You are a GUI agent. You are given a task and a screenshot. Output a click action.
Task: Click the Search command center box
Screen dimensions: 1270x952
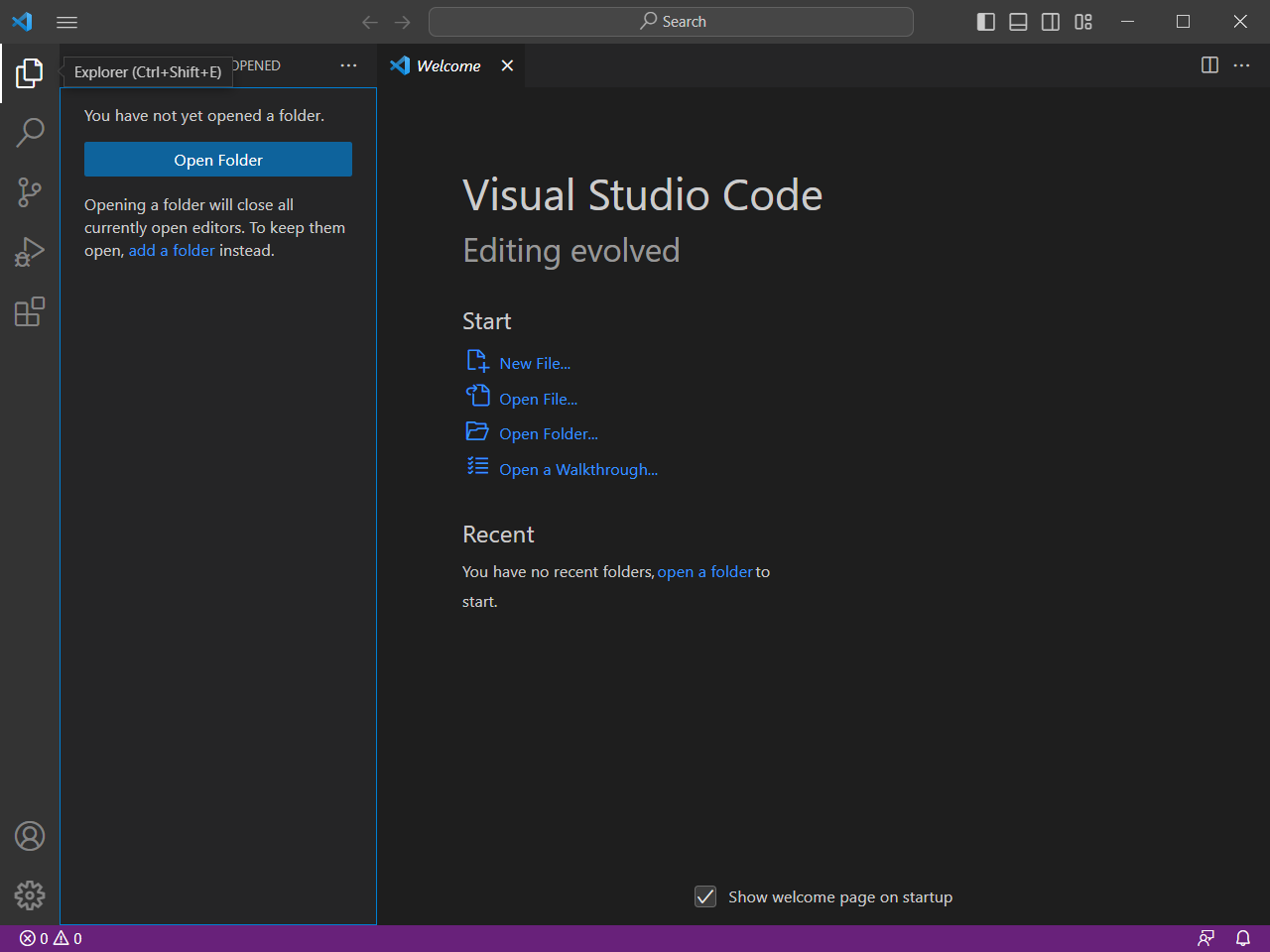coord(671,22)
